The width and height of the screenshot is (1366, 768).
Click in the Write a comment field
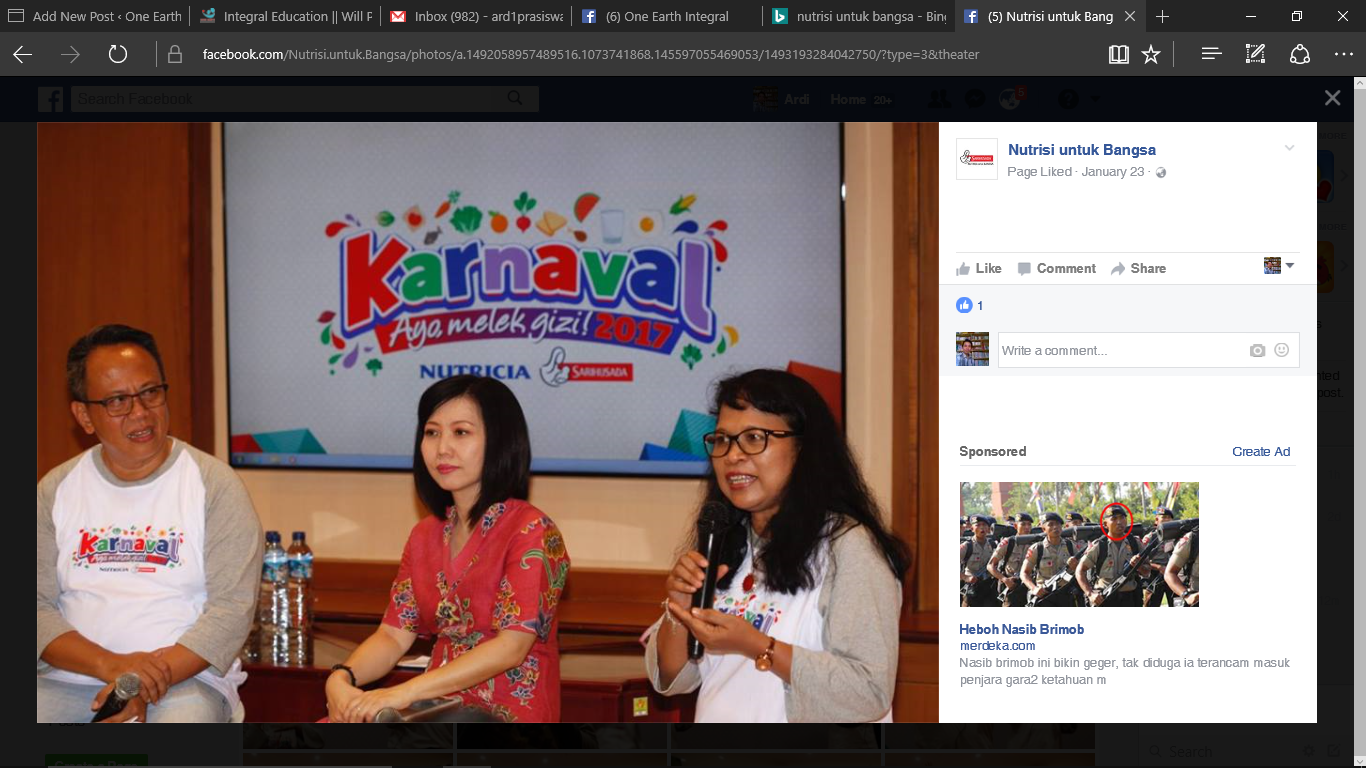1120,351
